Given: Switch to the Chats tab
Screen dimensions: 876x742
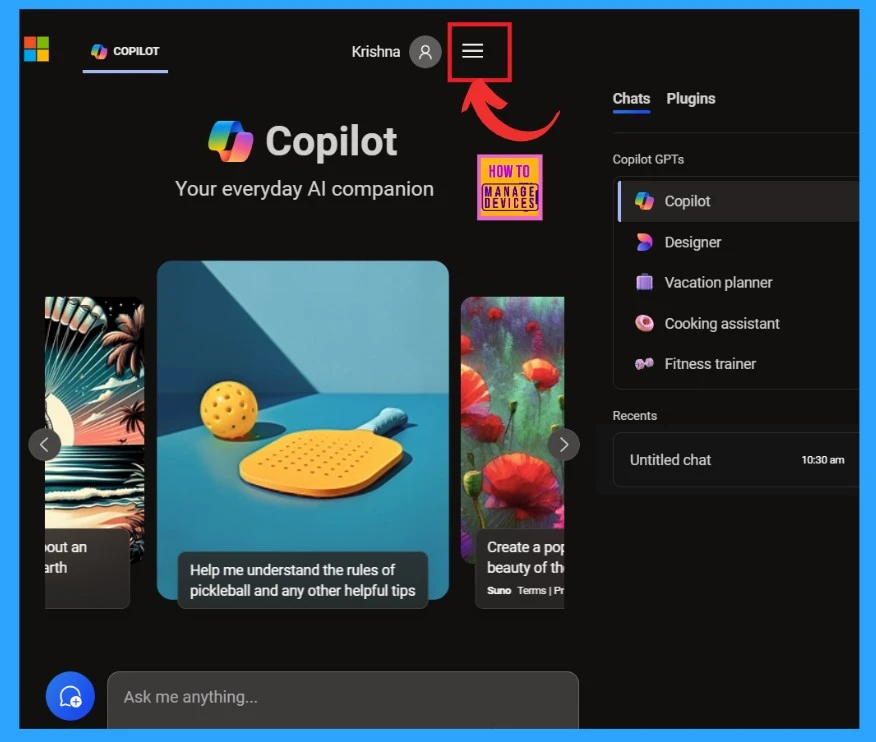Looking at the screenshot, I should point(631,99).
